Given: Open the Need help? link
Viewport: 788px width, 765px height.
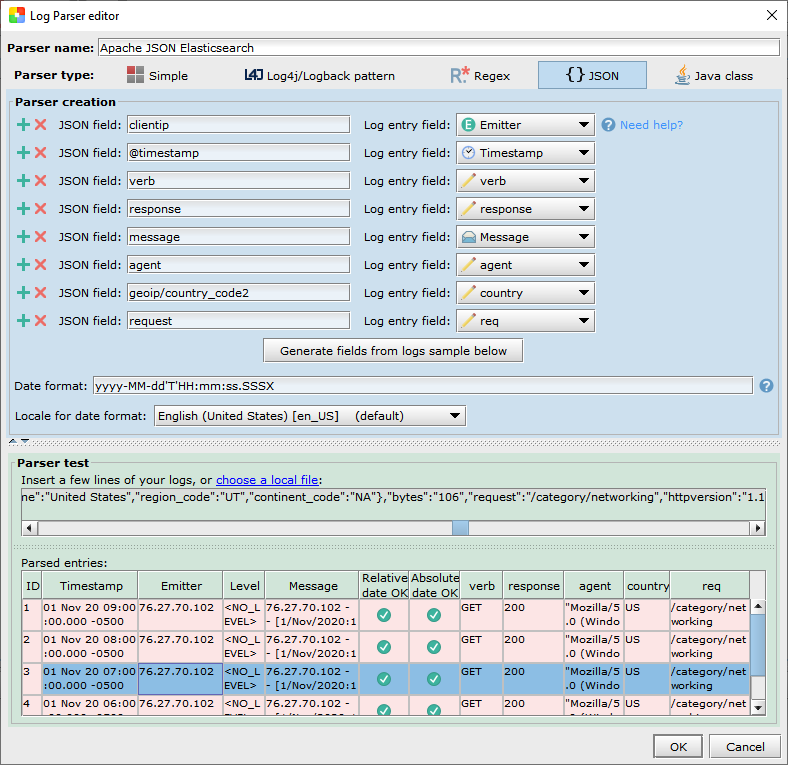Looking at the screenshot, I should click(x=651, y=125).
